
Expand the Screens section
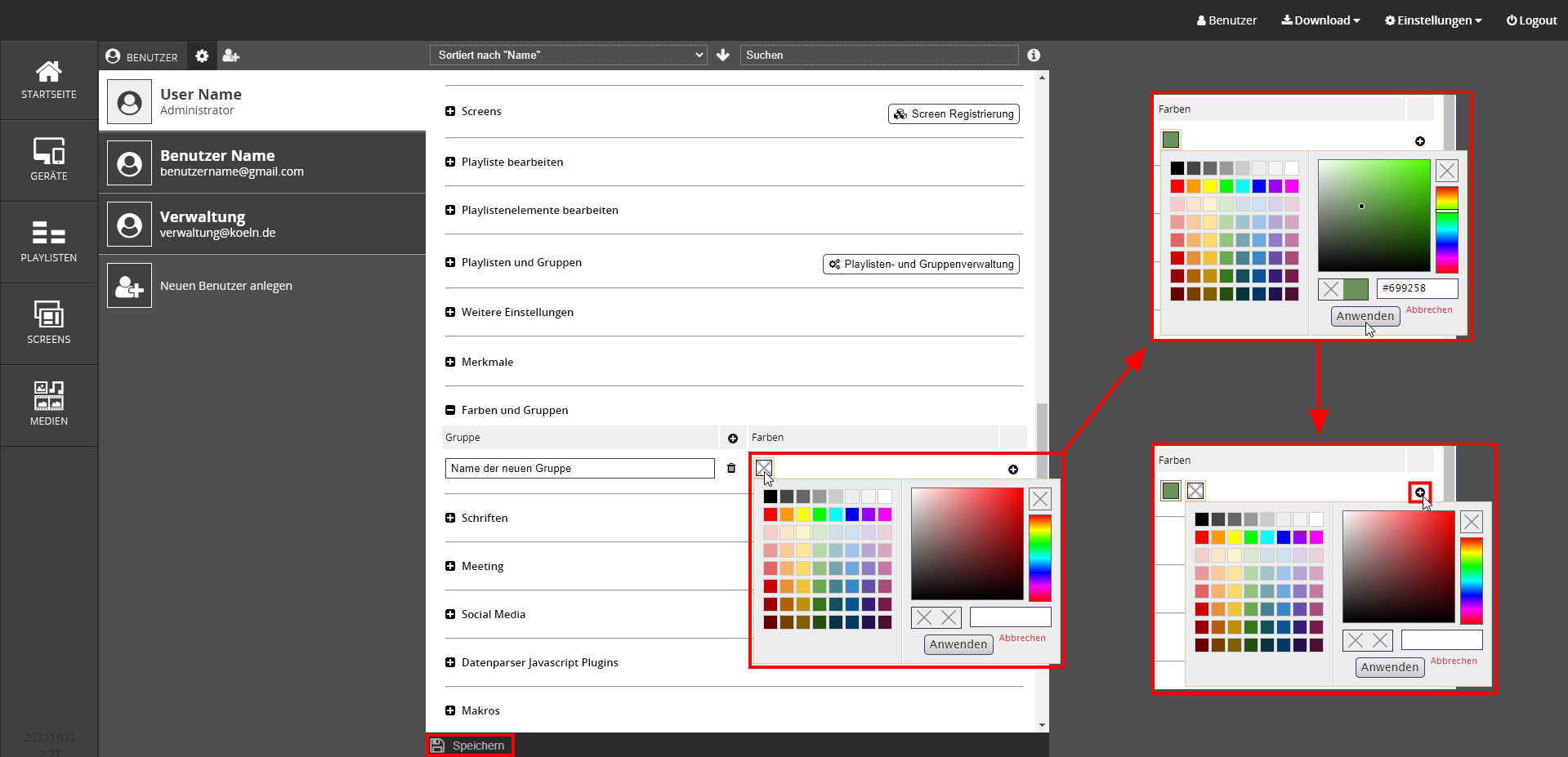pyautogui.click(x=450, y=112)
